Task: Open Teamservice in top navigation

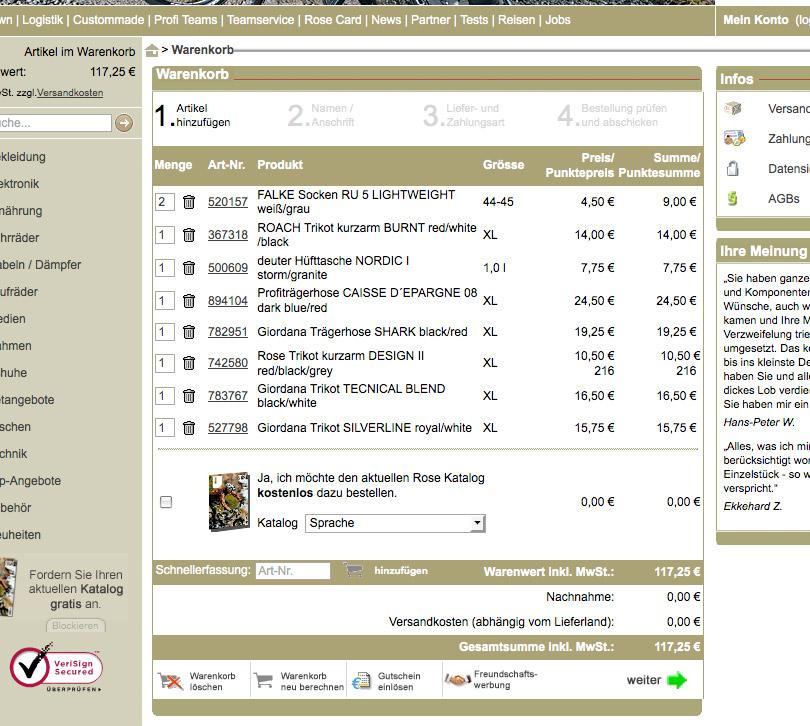Action: 260,20
